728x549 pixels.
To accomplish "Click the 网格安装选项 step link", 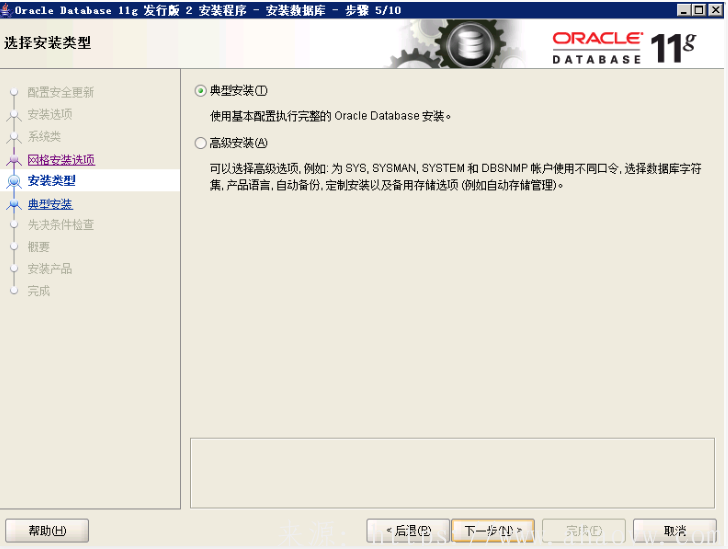I will pyautogui.click(x=60, y=159).
